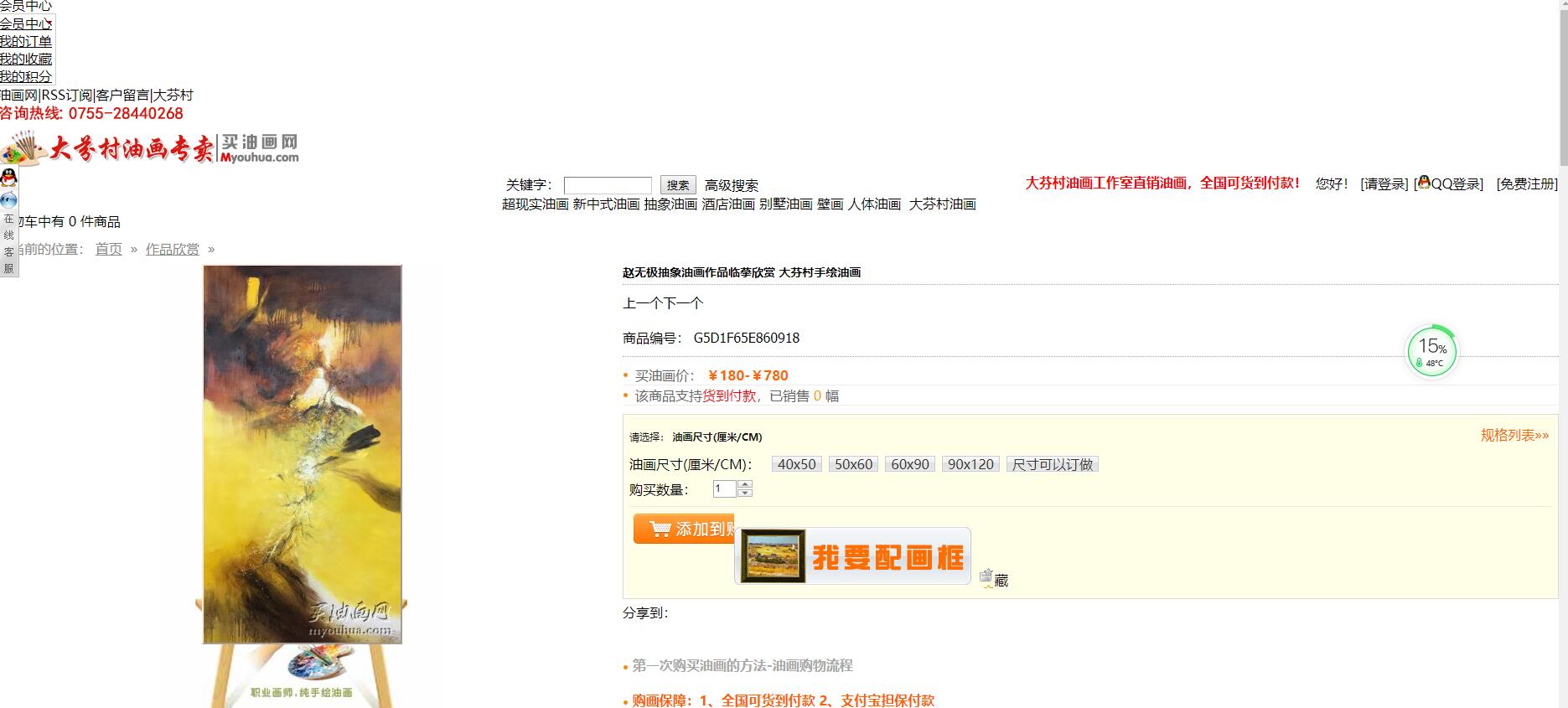Viewport: 1568px width, 708px height.
Task: Click the QQ登录 link with penguin icon
Action: click(1449, 183)
